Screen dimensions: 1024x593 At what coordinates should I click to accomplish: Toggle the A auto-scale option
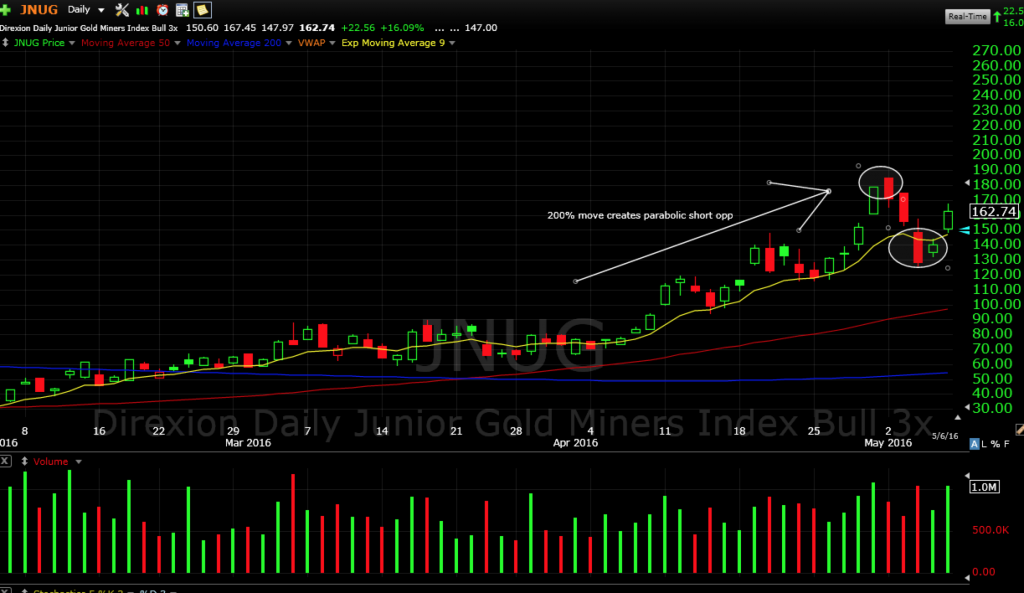click(974, 444)
